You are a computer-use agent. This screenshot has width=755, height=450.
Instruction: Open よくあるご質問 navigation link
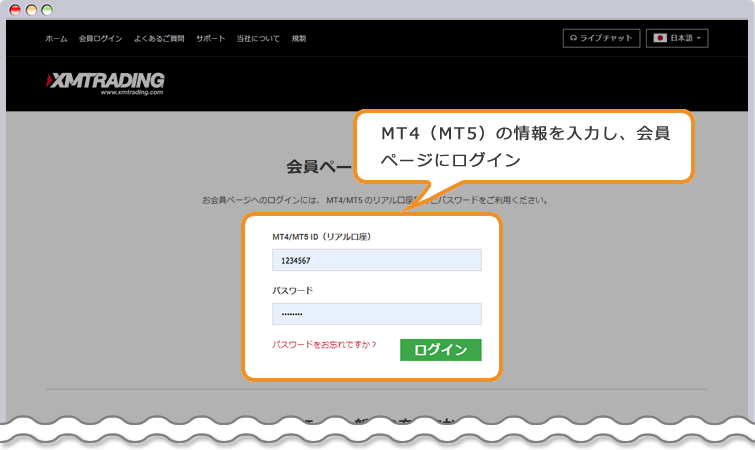(159, 39)
